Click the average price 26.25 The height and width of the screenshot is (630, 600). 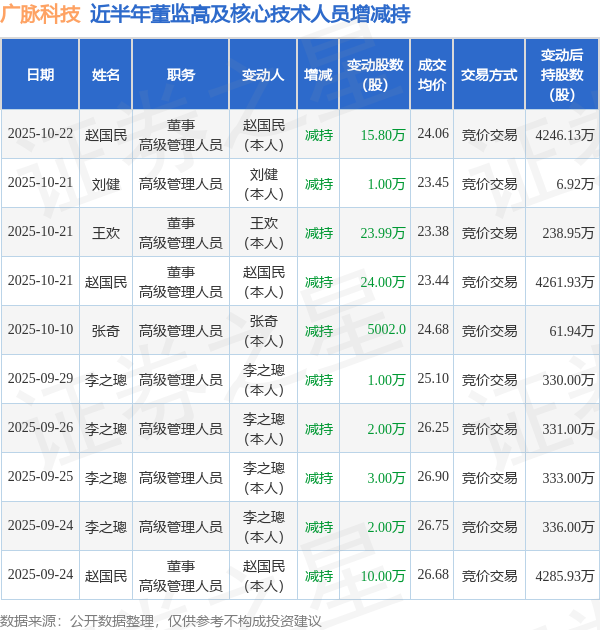pos(433,428)
